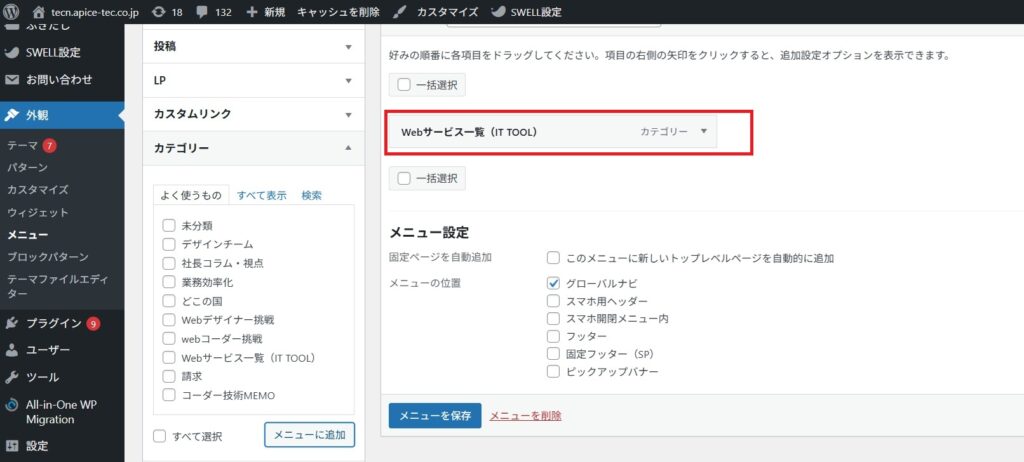Screen dimensions: 1024x462
Task: Collapse the カテゴリー accordion section
Action: [x=253, y=148]
